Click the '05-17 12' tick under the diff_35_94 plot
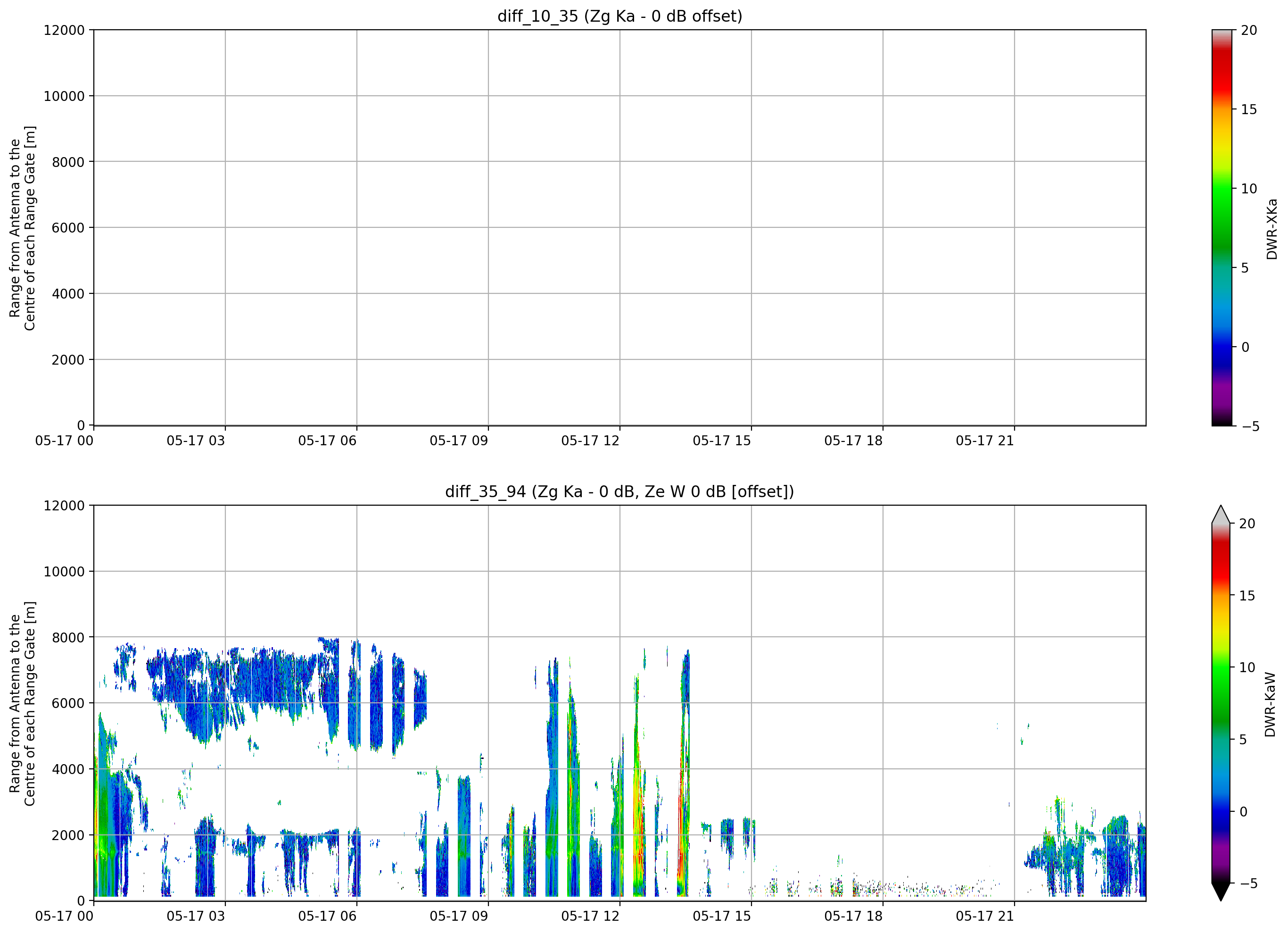This screenshot has height=933, width=1288. coord(590,916)
